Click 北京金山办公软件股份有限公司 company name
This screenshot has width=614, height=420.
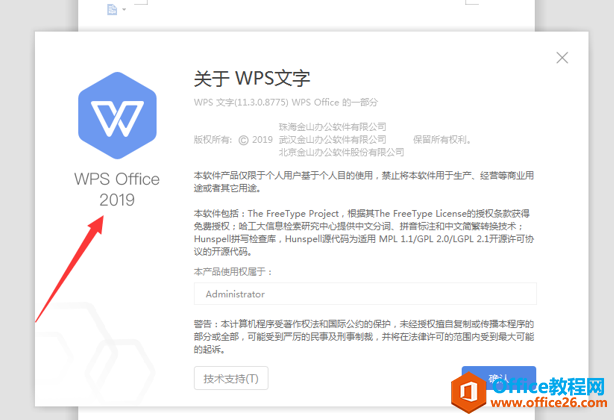[341, 152]
